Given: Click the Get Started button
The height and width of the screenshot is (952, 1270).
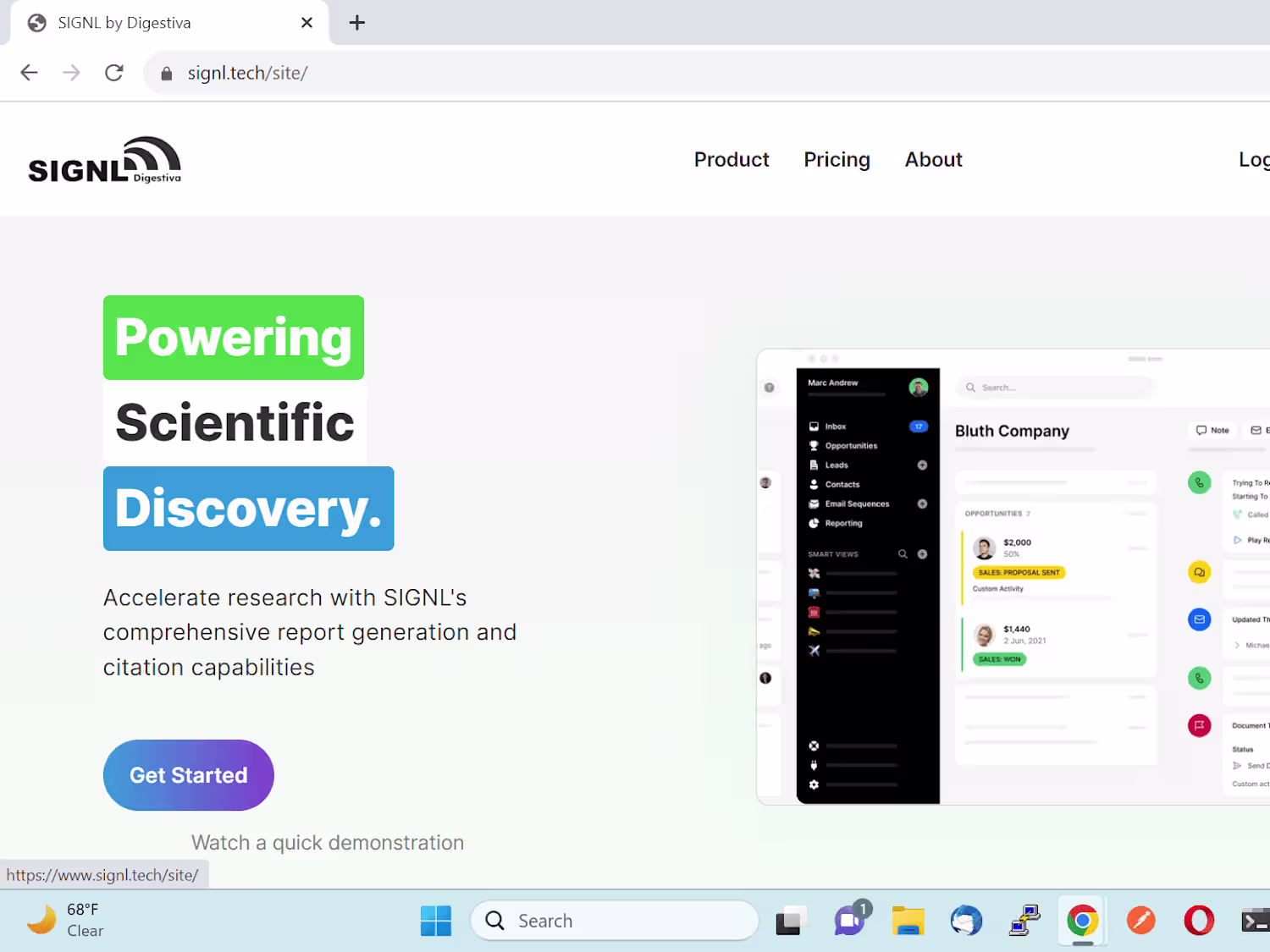Looking at the screenshot, I should [189, 775].
